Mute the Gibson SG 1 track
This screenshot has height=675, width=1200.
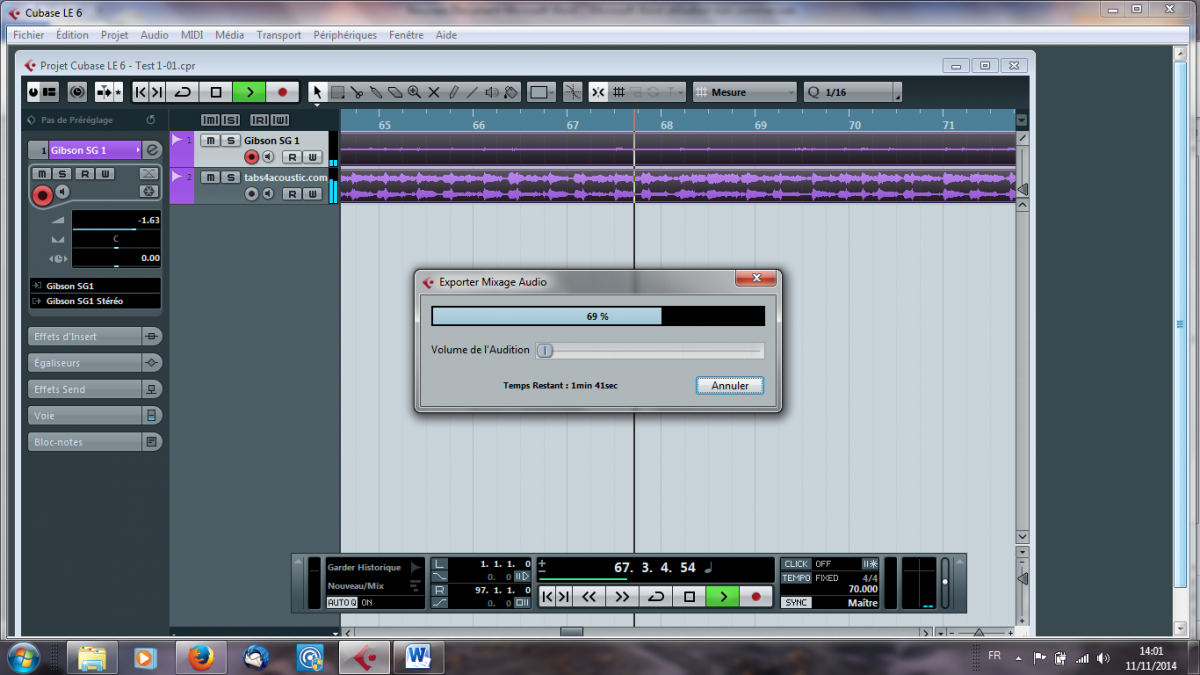(x=210, y=140)
